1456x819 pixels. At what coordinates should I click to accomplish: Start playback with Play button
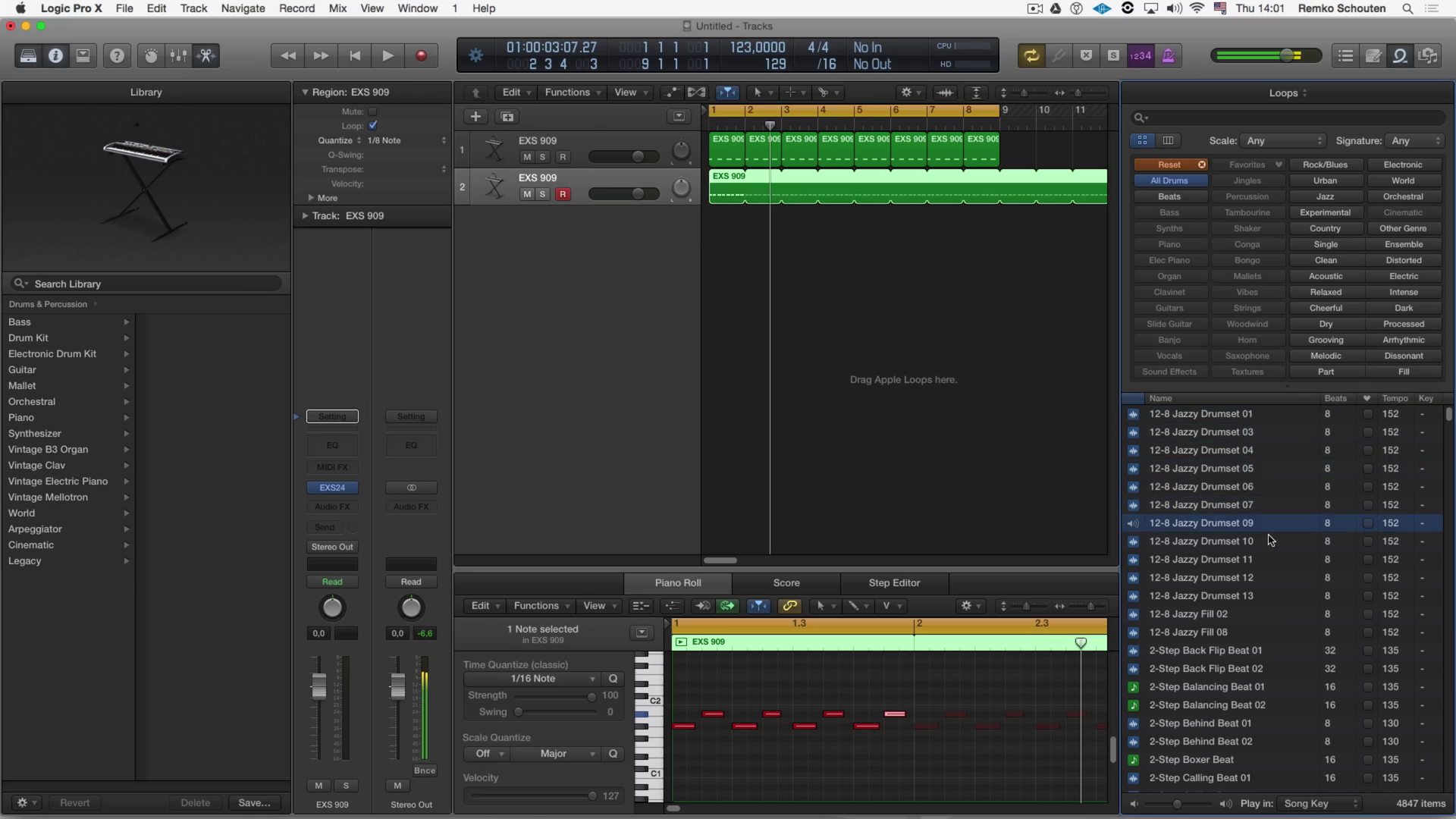388,55
